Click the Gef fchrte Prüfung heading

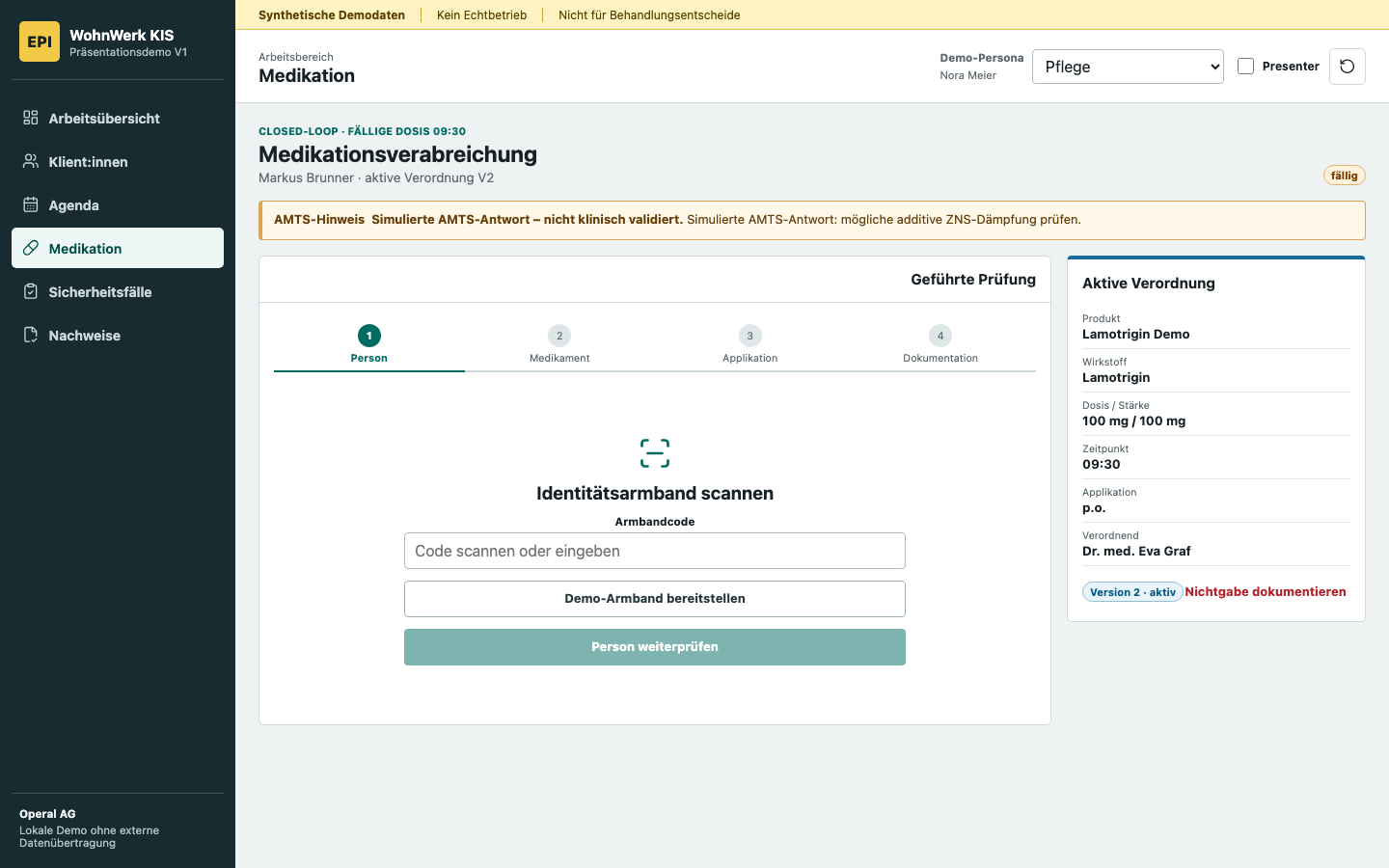point(973,280)
